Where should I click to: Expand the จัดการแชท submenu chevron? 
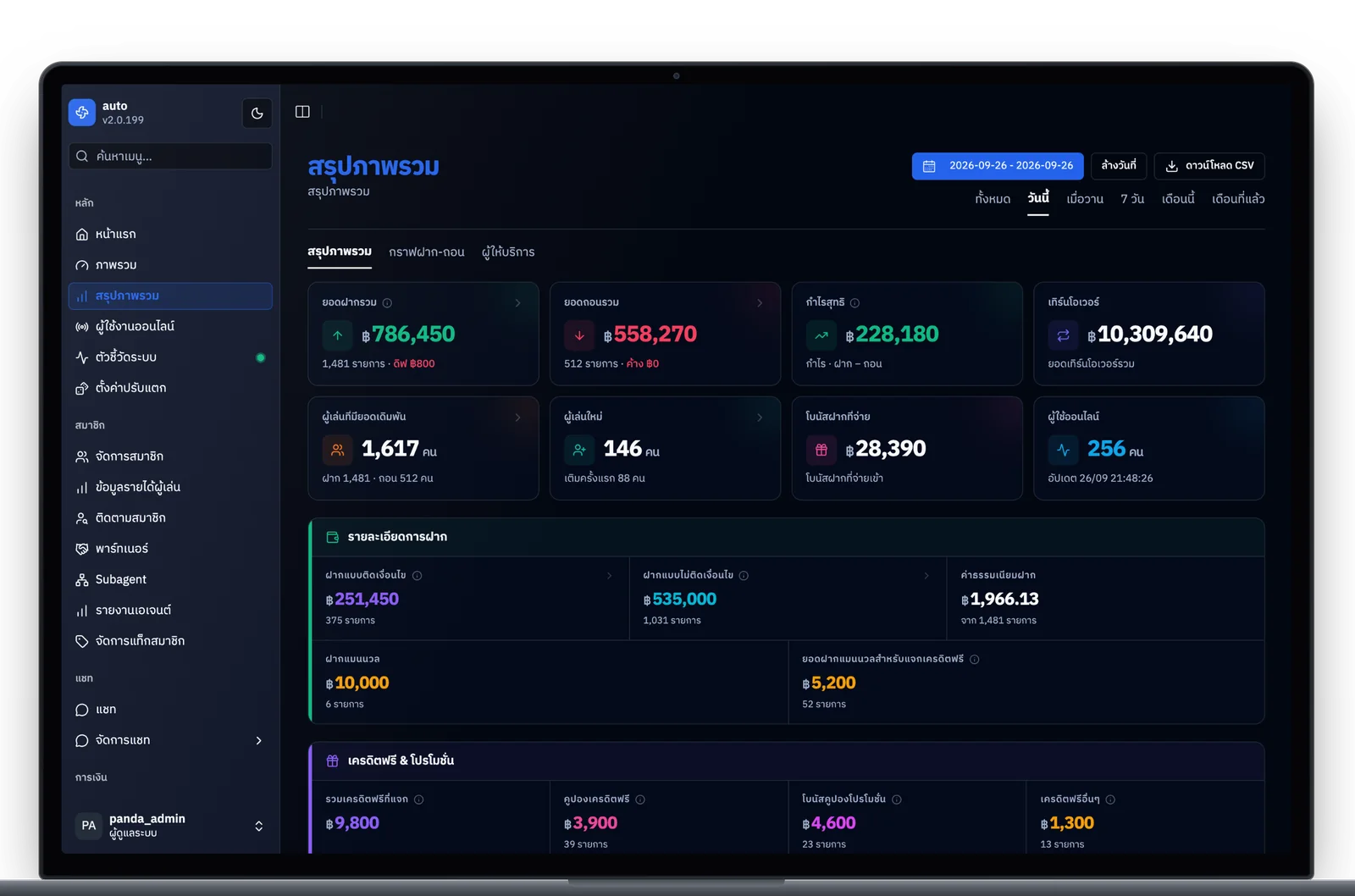click(259, 740)
